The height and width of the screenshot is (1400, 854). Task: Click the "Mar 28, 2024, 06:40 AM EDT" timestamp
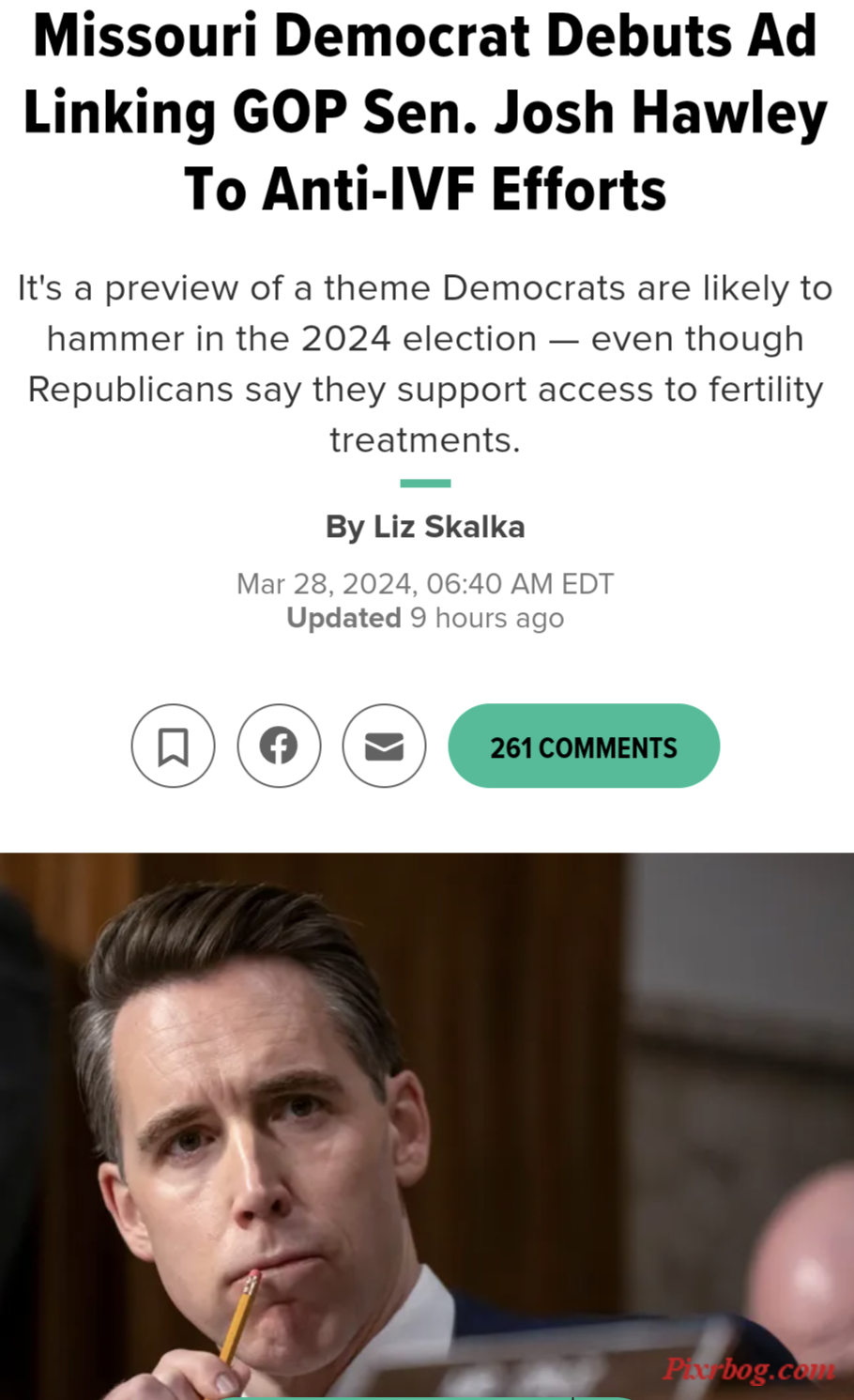coord(425,584)
